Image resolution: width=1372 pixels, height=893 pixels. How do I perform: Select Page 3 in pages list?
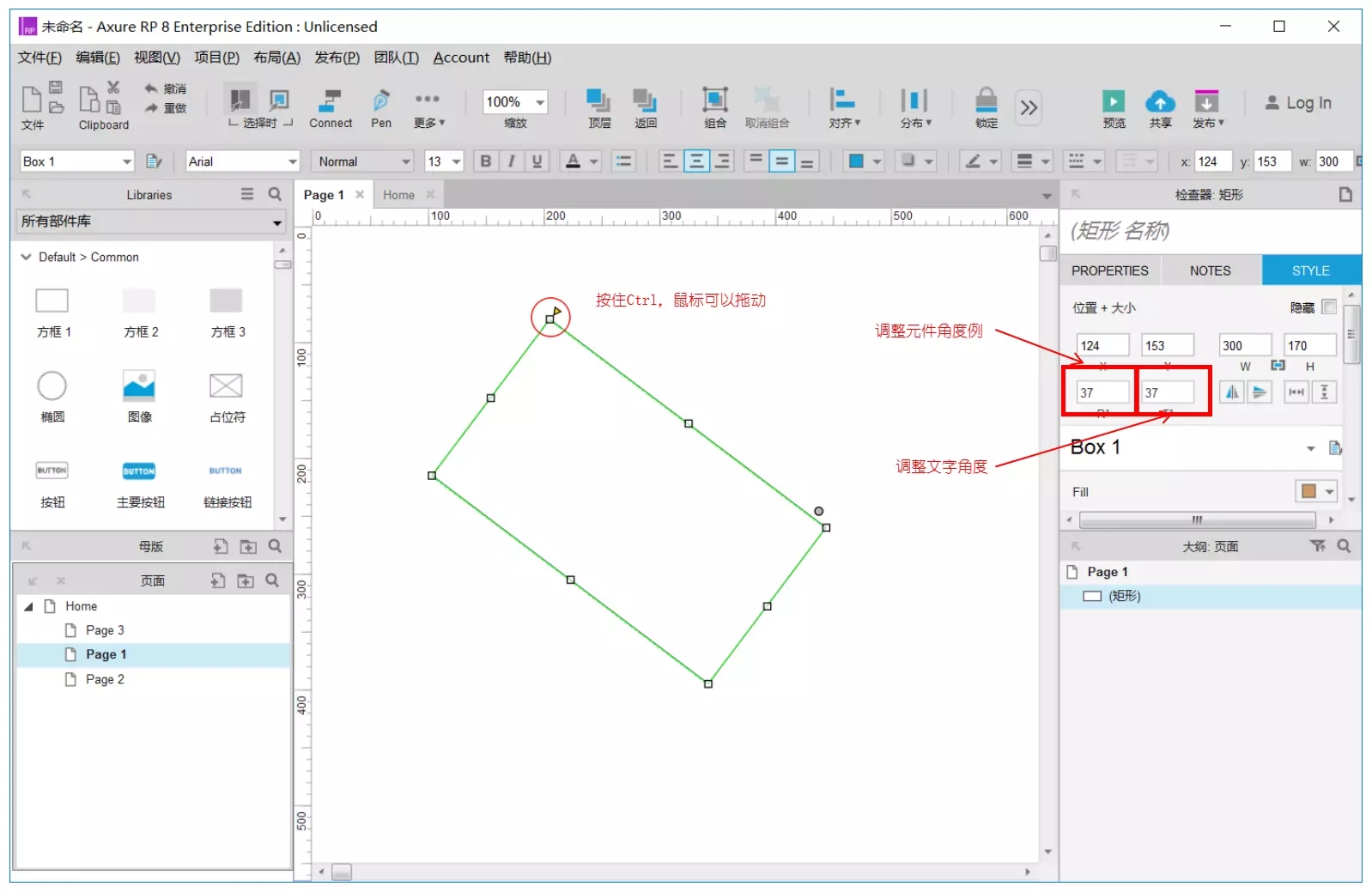(x=105, y=630)
